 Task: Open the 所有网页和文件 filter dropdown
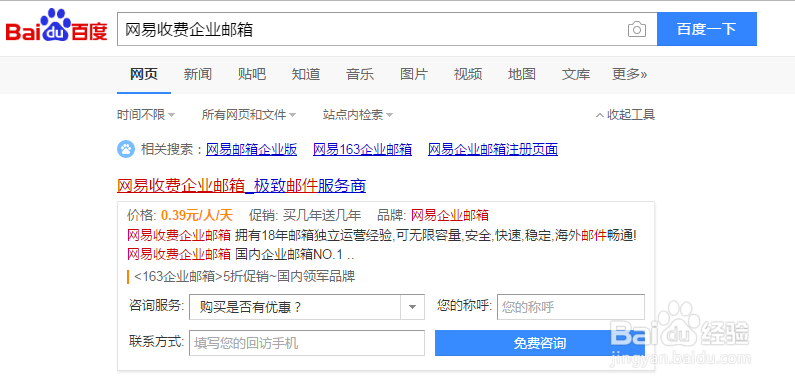tap(249, 115)
